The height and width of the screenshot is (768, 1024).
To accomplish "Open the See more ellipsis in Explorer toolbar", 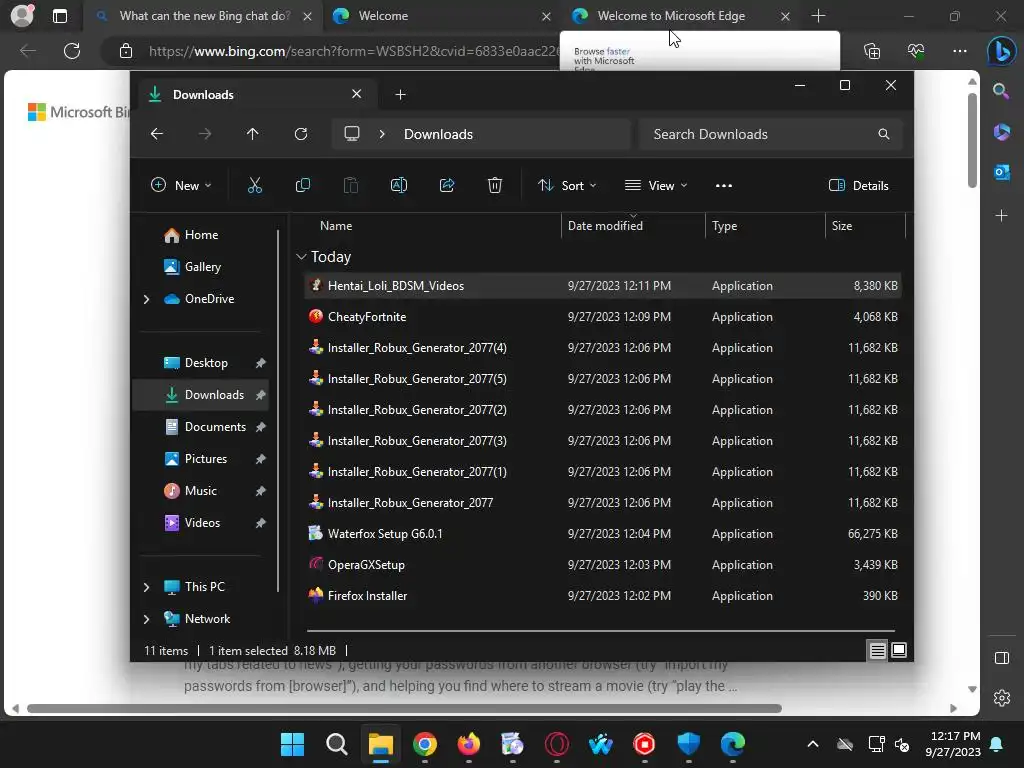I will 724,185.
